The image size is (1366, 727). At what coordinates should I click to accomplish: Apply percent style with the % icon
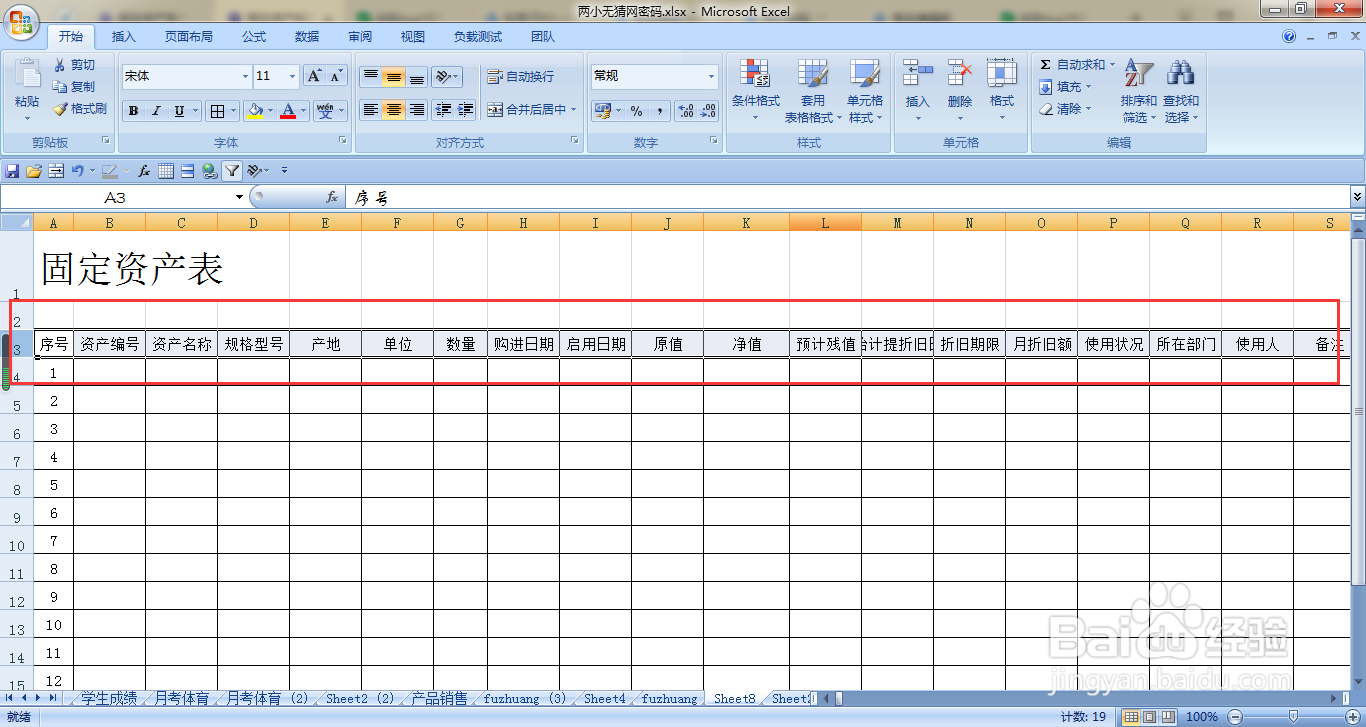pos(636,111)
